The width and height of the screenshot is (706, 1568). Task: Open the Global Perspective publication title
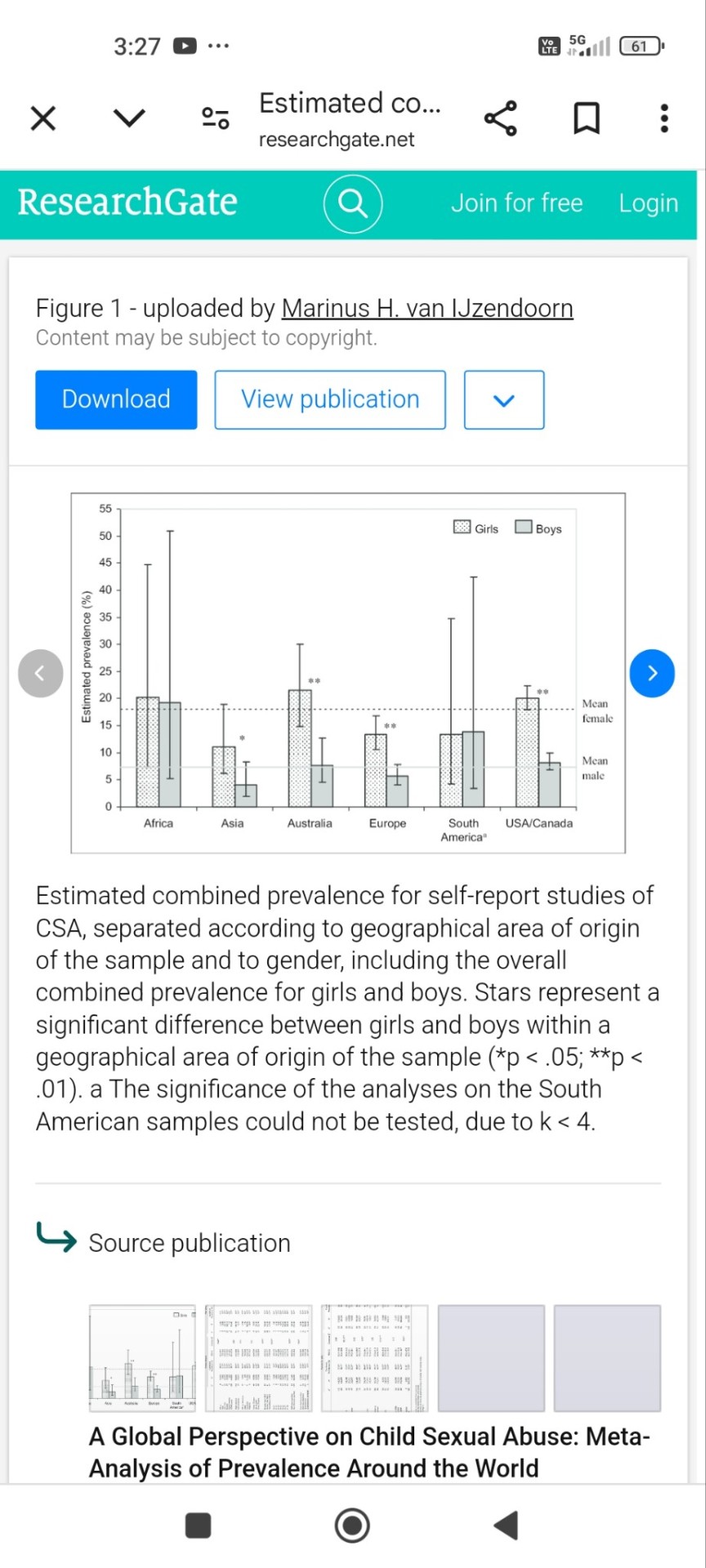(369, 1452)
